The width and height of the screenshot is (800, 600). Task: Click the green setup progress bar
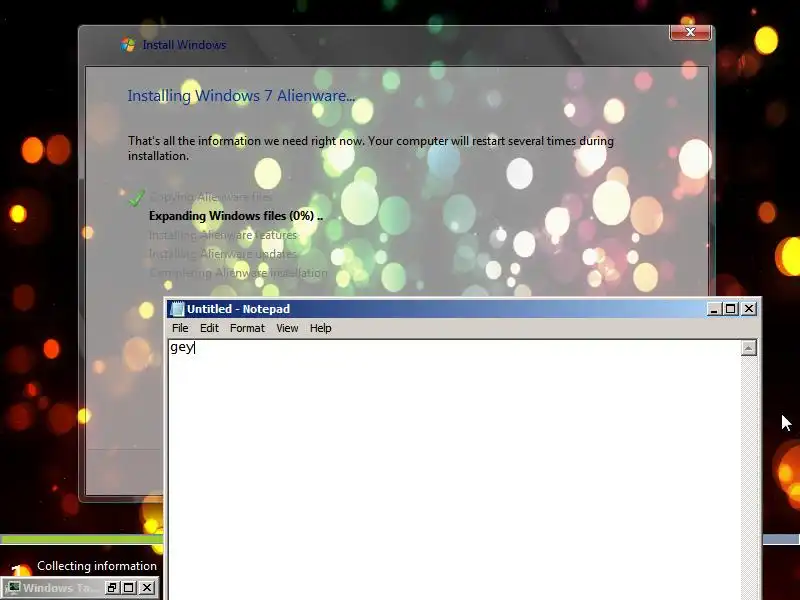(x=82, y=539)
